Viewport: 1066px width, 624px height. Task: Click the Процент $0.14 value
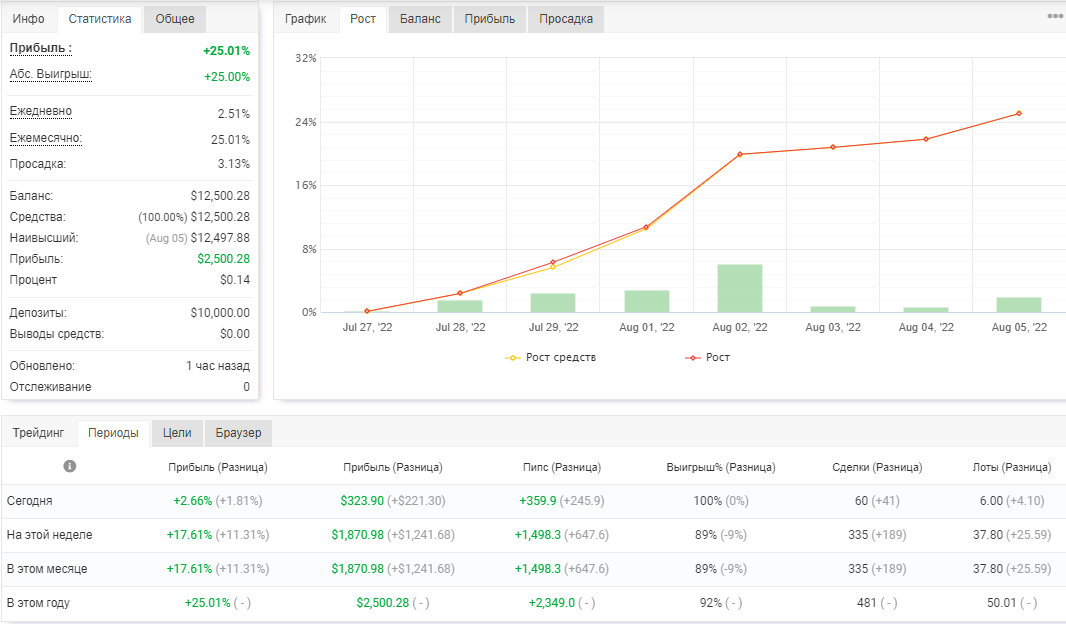(235, 280)
